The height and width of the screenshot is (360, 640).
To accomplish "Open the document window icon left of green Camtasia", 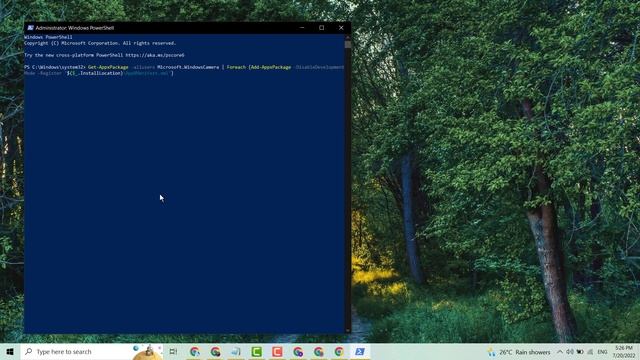I will point(236,351).
